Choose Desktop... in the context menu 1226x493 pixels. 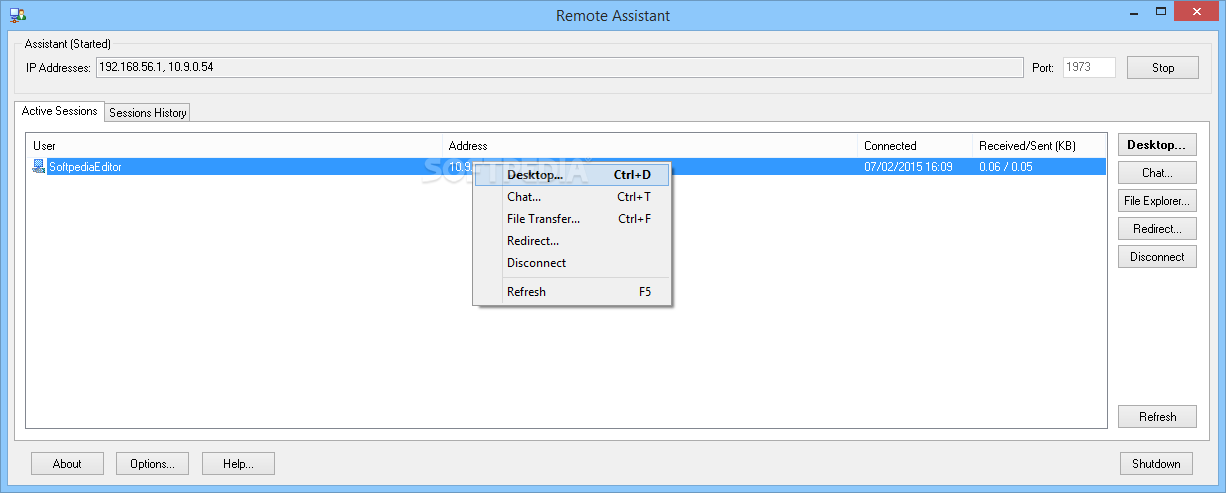tap(572, 175)
